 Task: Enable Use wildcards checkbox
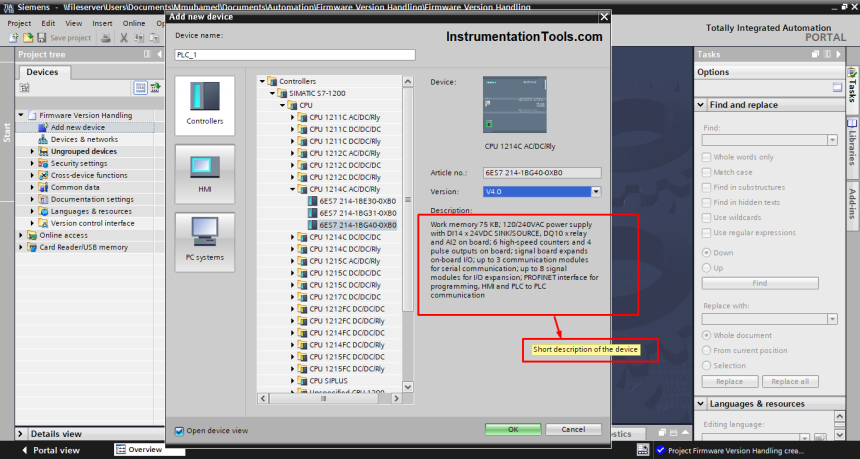pyautogui.click(x=706, y=218)
